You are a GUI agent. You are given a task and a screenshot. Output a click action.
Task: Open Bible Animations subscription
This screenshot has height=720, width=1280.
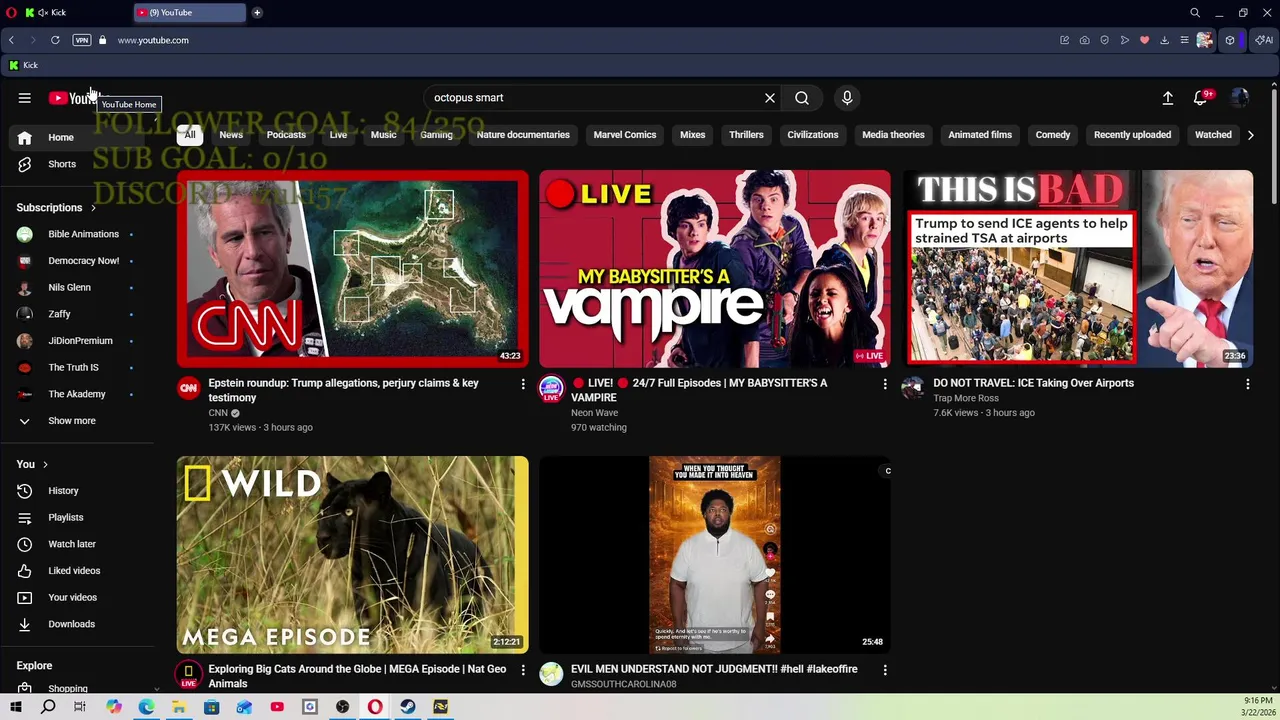(78, 234)
